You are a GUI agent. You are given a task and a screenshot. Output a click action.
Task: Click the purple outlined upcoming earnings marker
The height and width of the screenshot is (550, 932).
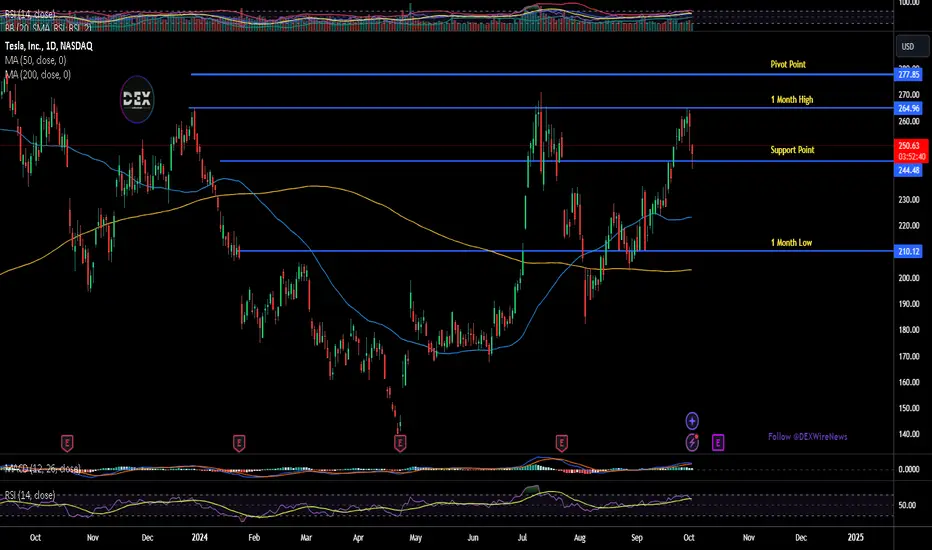[718, 442]
